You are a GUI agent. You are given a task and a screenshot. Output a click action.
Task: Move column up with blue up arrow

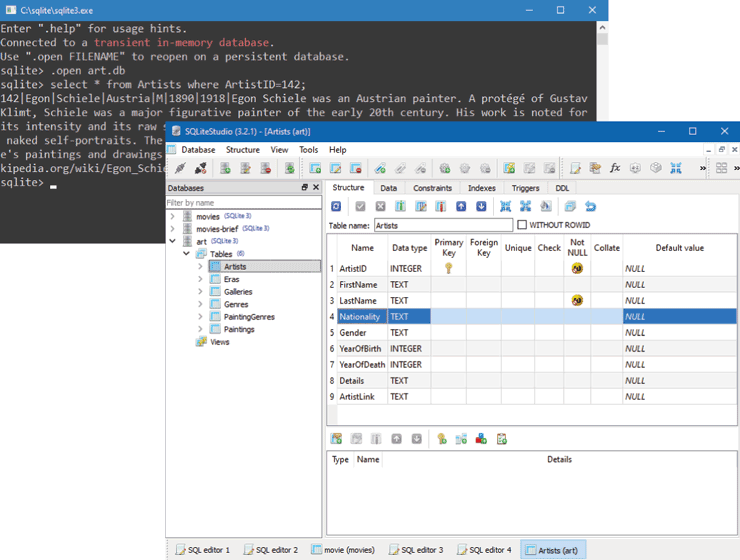point(461,206)
